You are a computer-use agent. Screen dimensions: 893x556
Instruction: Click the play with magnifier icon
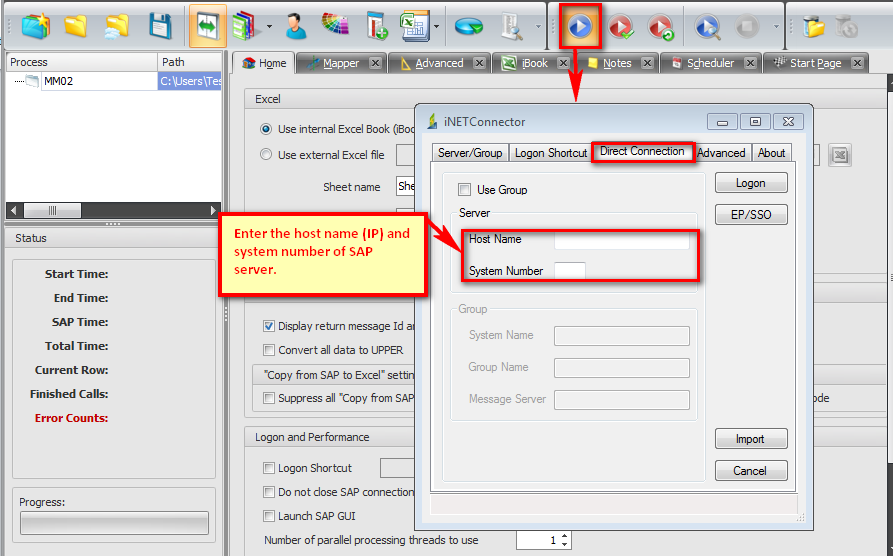(708, 26)
